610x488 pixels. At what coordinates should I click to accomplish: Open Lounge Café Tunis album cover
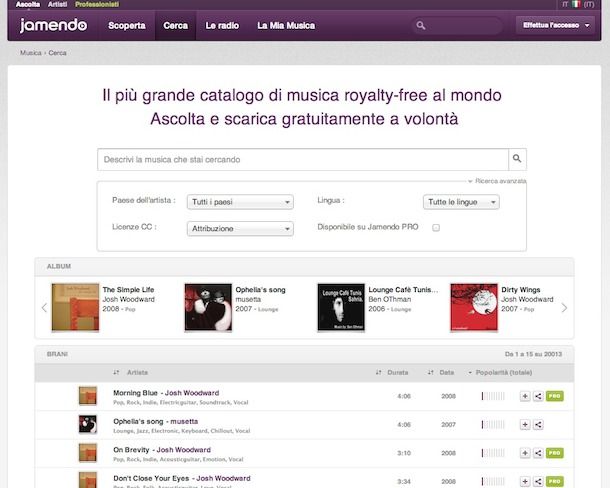point(341,307)
